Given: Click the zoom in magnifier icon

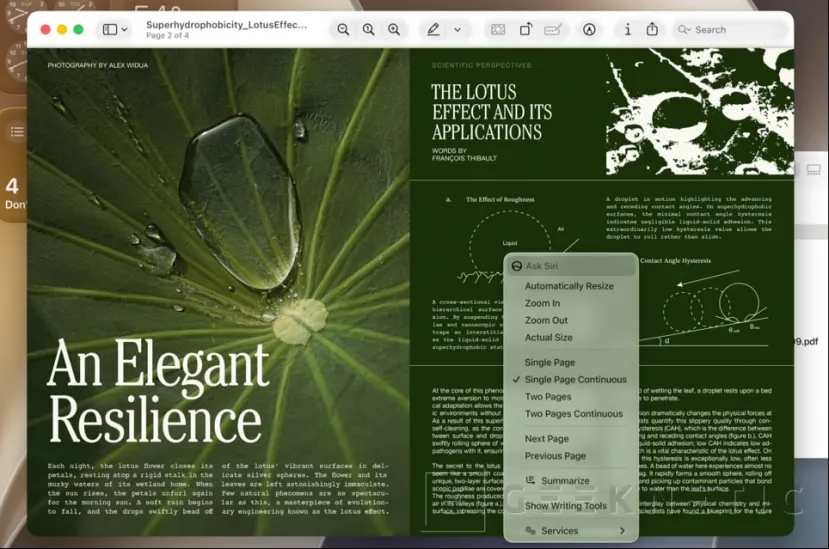Looking at the screenshot, I should pyautogui.click(x=394, y=30).
